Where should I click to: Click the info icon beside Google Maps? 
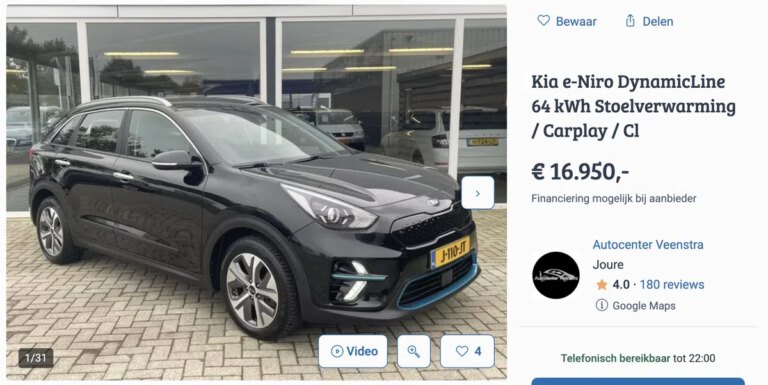tap(601, 305)
